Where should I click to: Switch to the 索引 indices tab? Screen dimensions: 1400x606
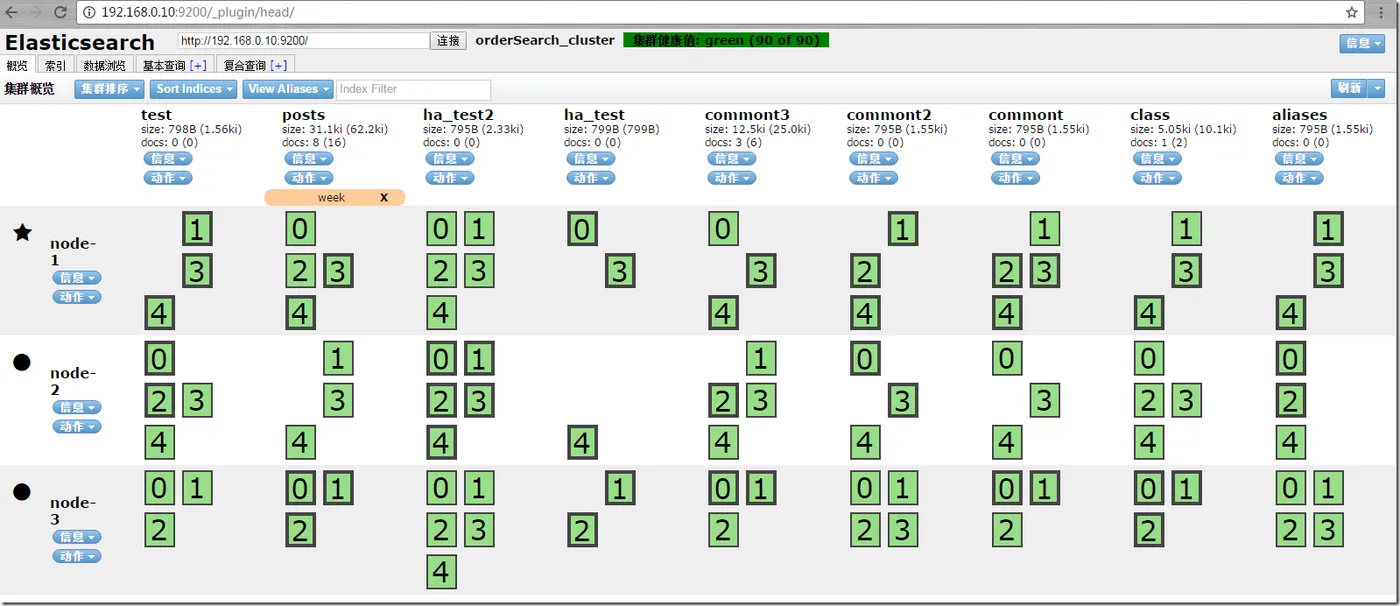(x=56, y=65)
